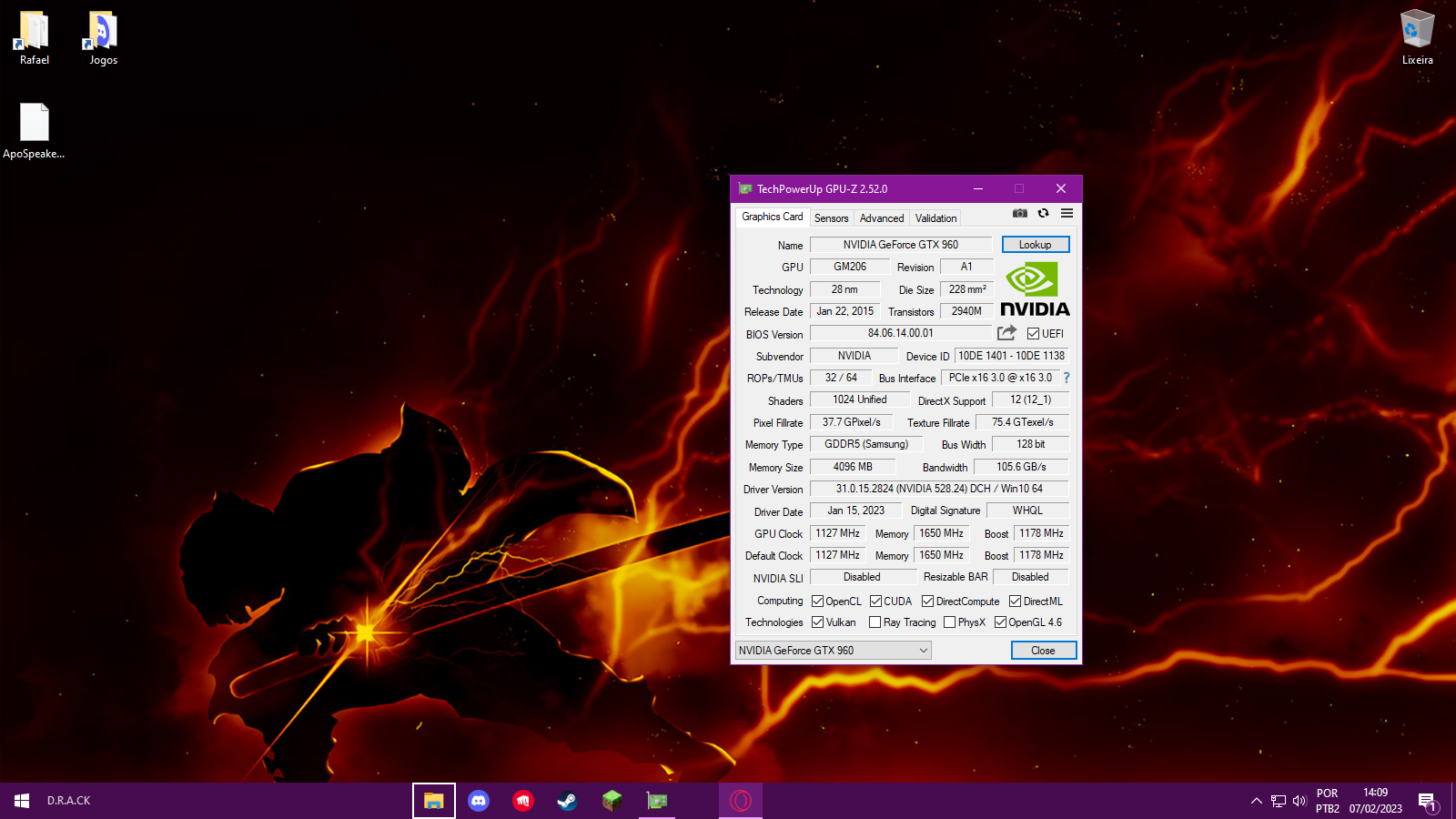
Task: Toggle the CUDA checkbox
Action: 875,602
